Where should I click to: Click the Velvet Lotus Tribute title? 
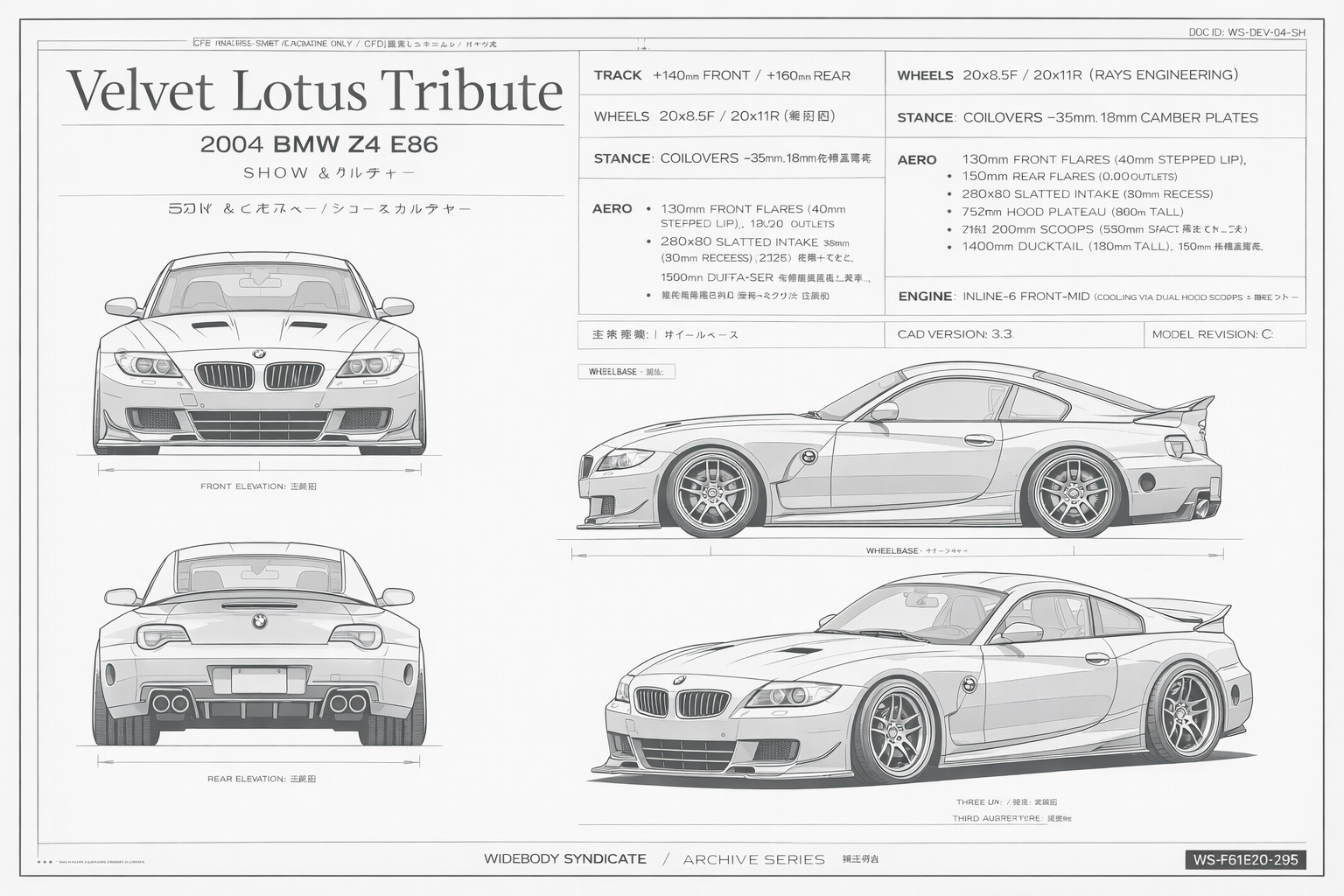coord(315,90)
